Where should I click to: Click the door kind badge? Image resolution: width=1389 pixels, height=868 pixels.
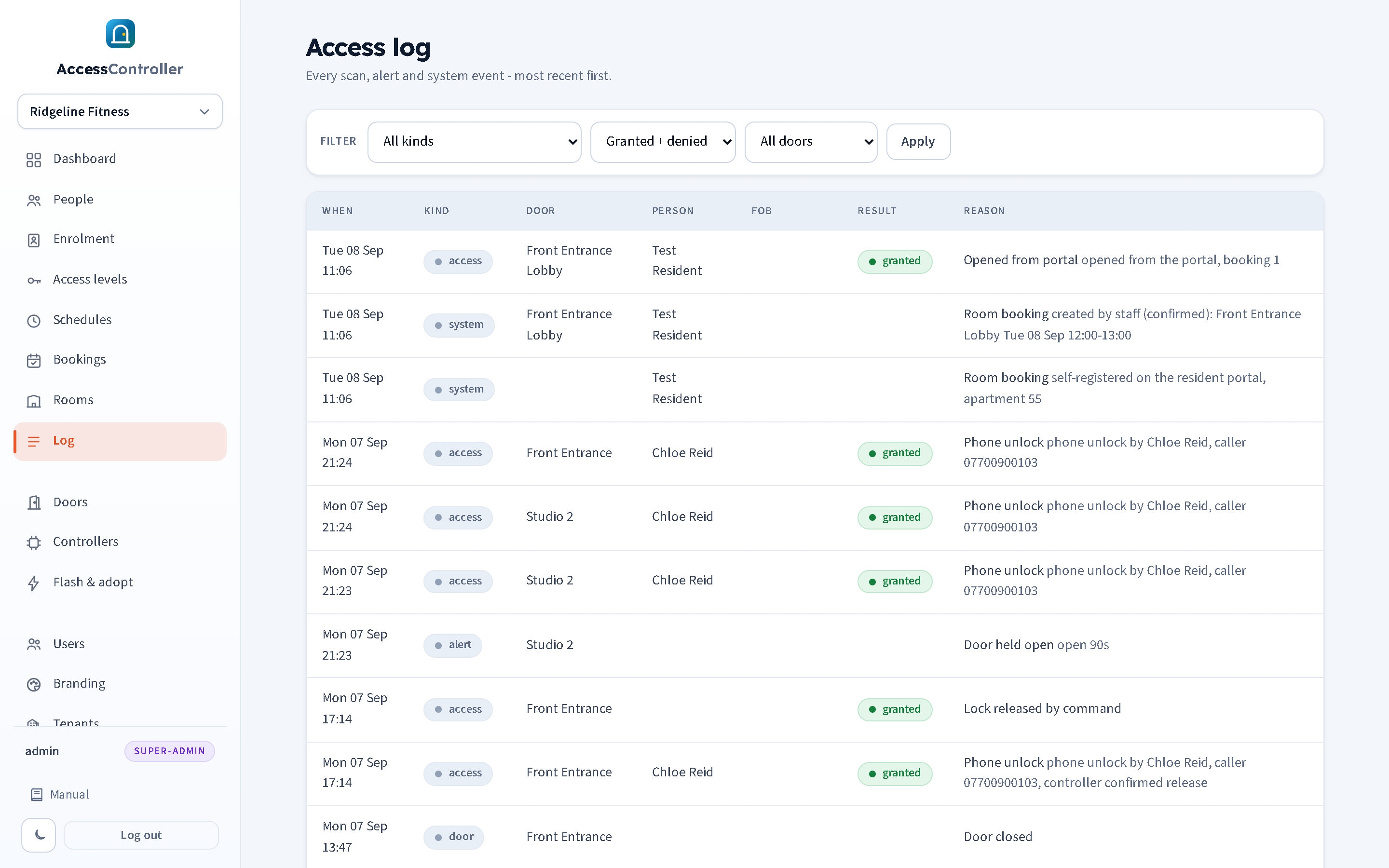coord(453,837)
